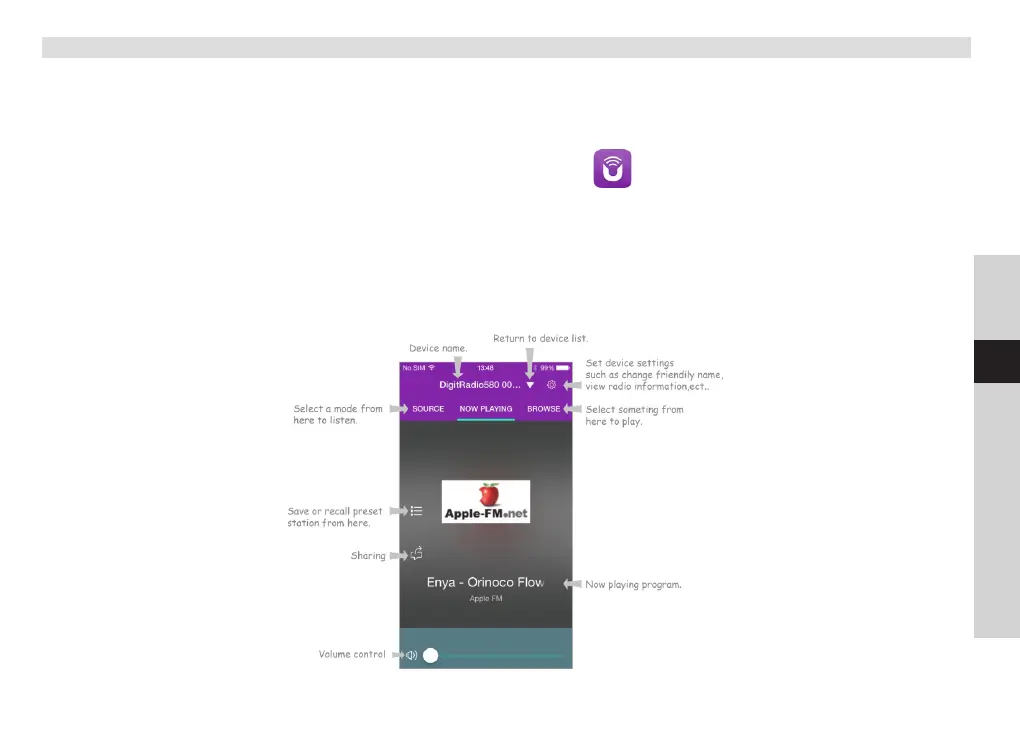1020x737 pixels.
Task: Click the volume slider knob
Action: coord(431,656)
